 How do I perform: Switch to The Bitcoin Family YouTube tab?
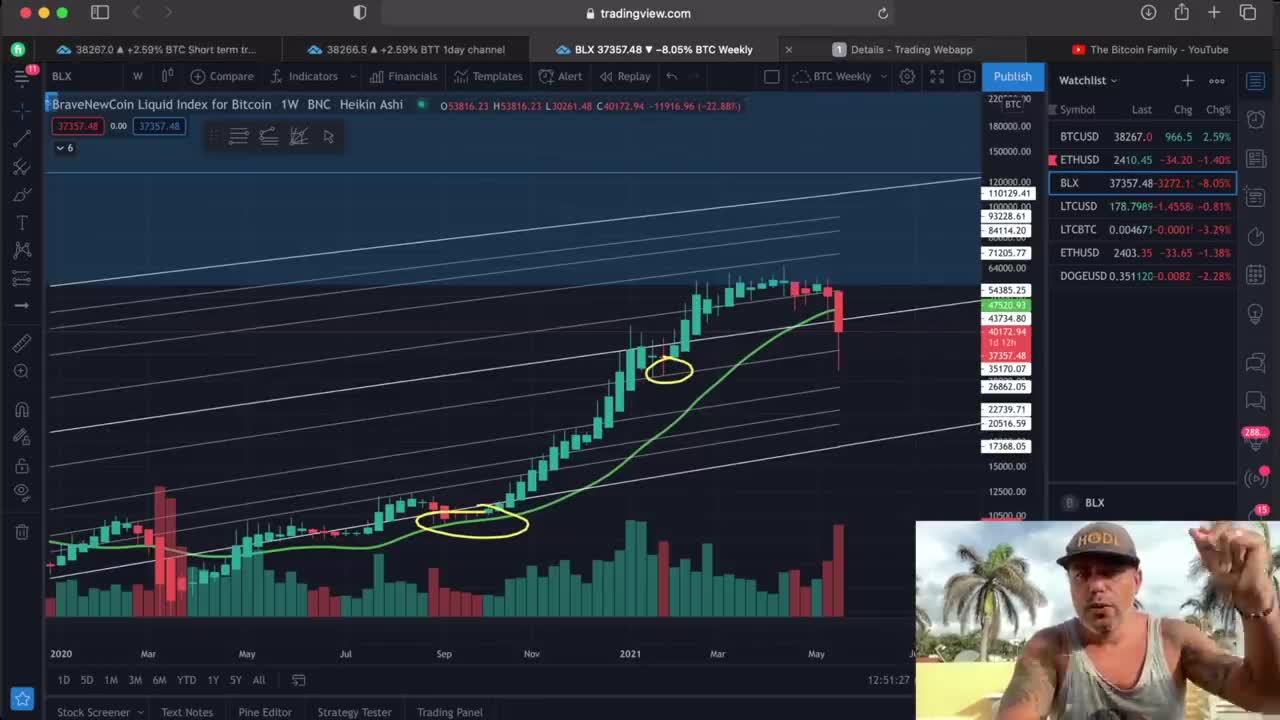tap(1150, 49)
